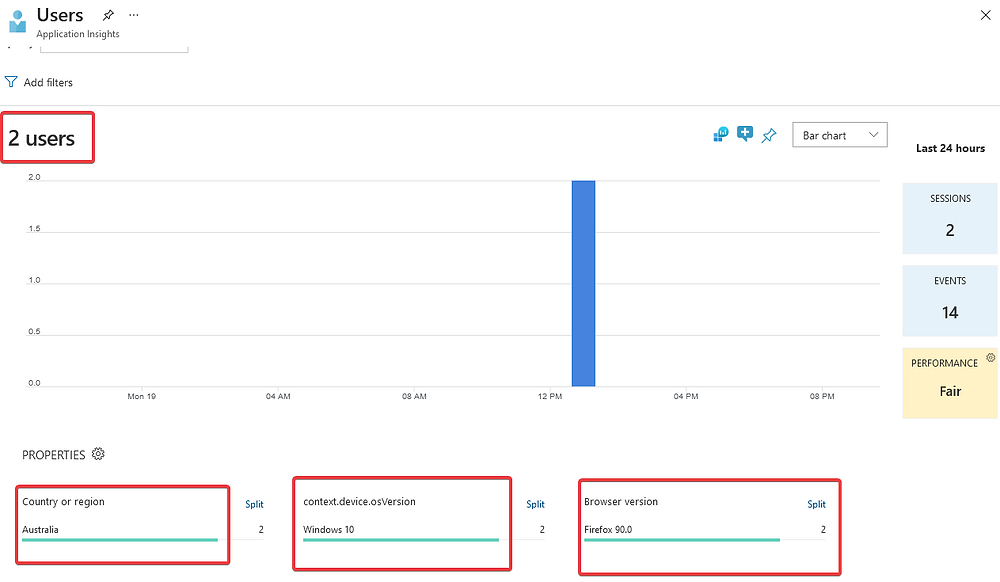Click the PROPERTIES heading
The image size is (1000, 582).
[54, 455]
